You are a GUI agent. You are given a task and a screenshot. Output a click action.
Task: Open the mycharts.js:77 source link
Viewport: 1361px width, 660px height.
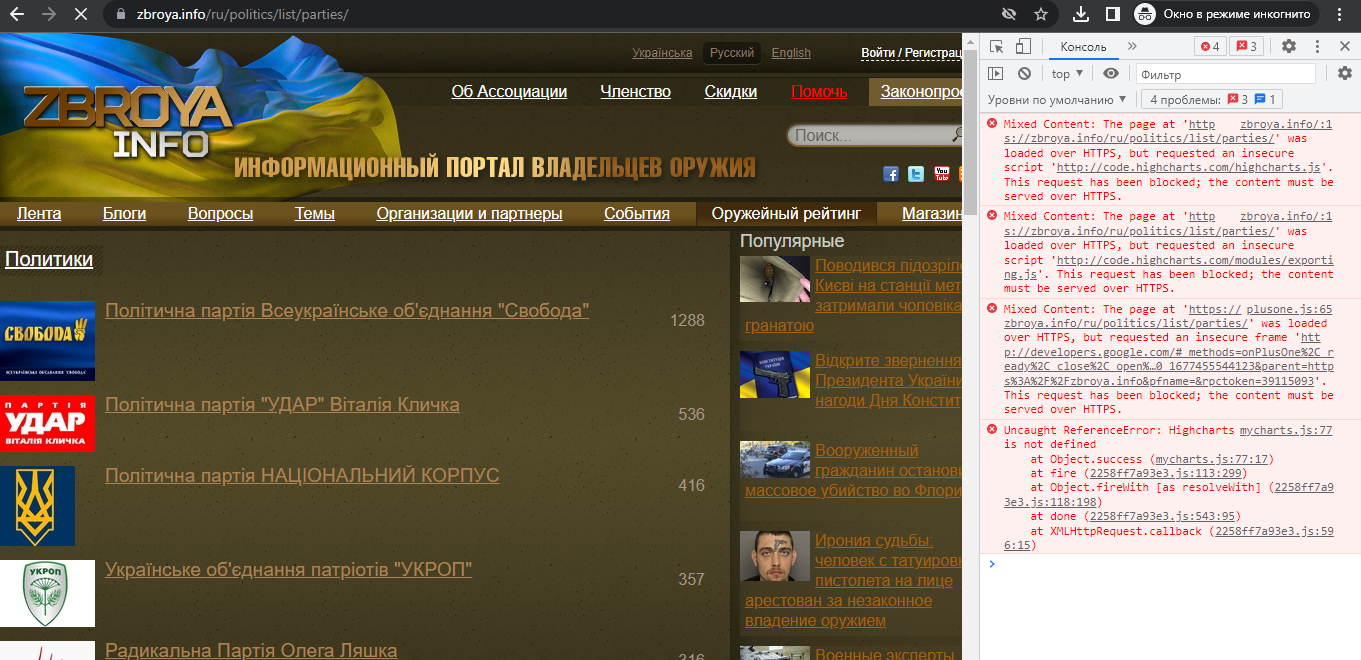[1286, 430]
